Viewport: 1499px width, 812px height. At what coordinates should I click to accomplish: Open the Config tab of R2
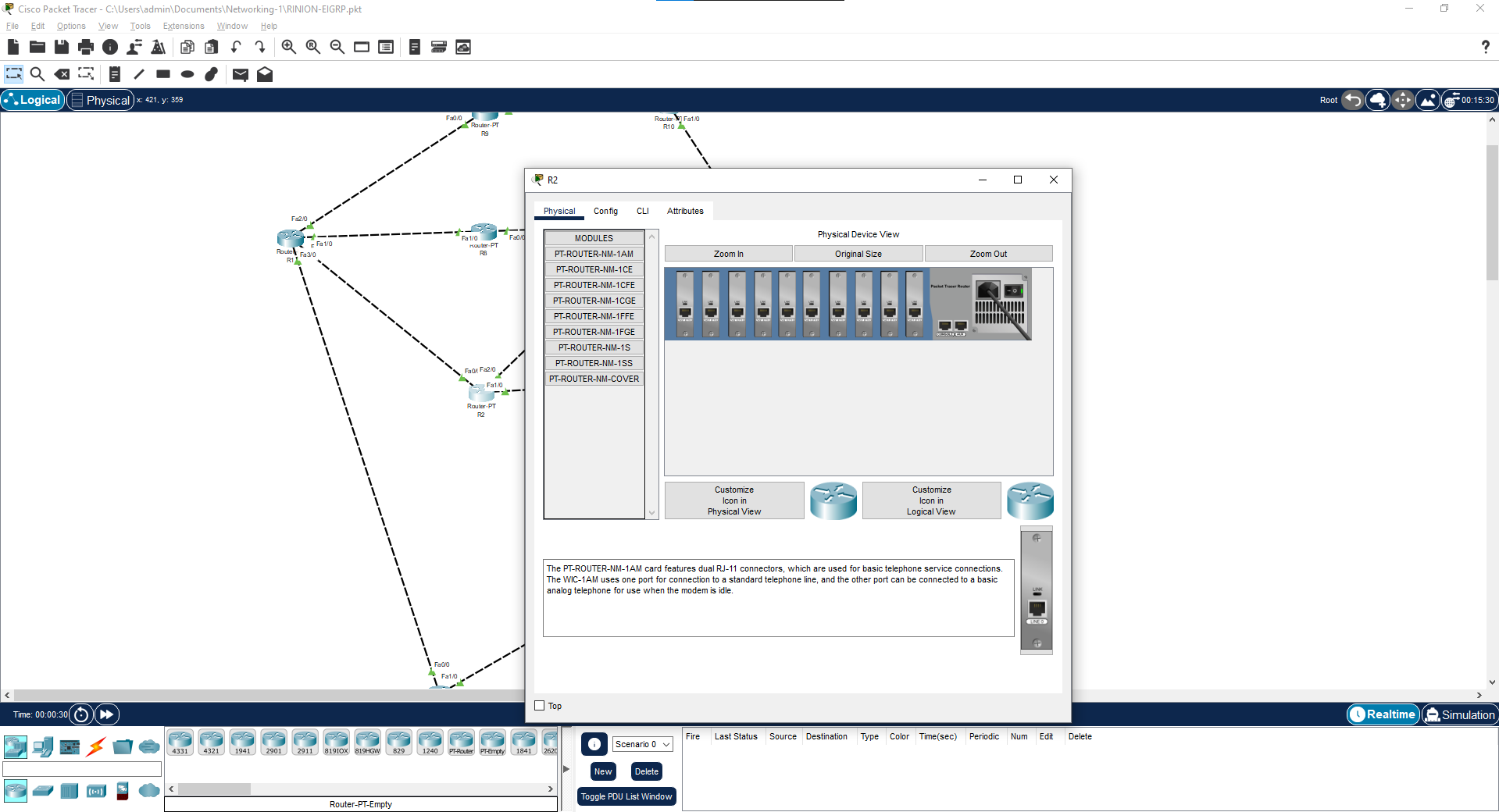(605, 211)
